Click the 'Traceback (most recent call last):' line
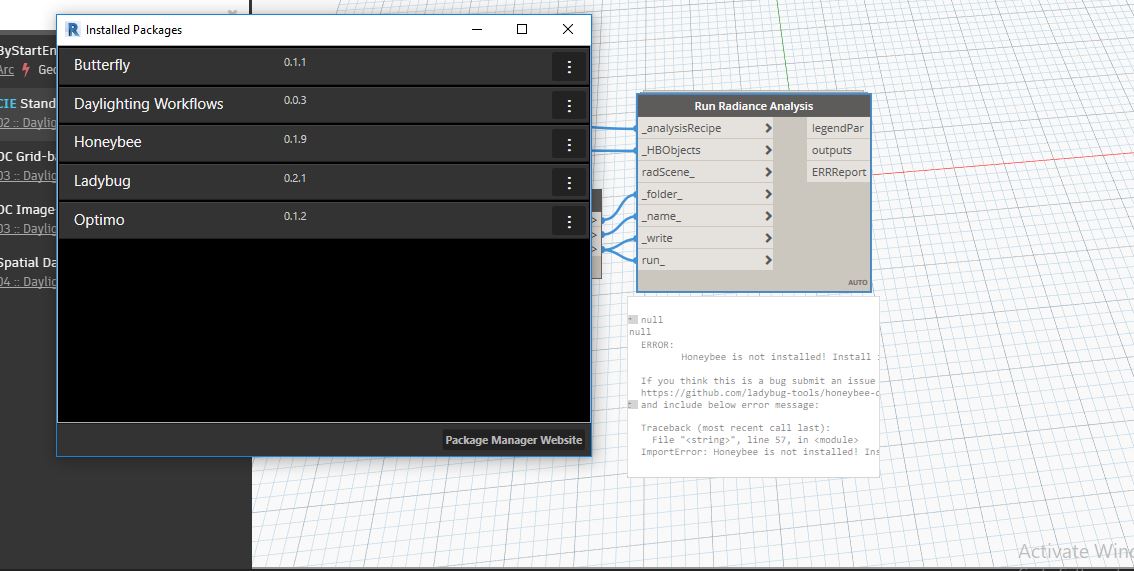The width and height of the screenshot is (1134, 571). [736, 428]
